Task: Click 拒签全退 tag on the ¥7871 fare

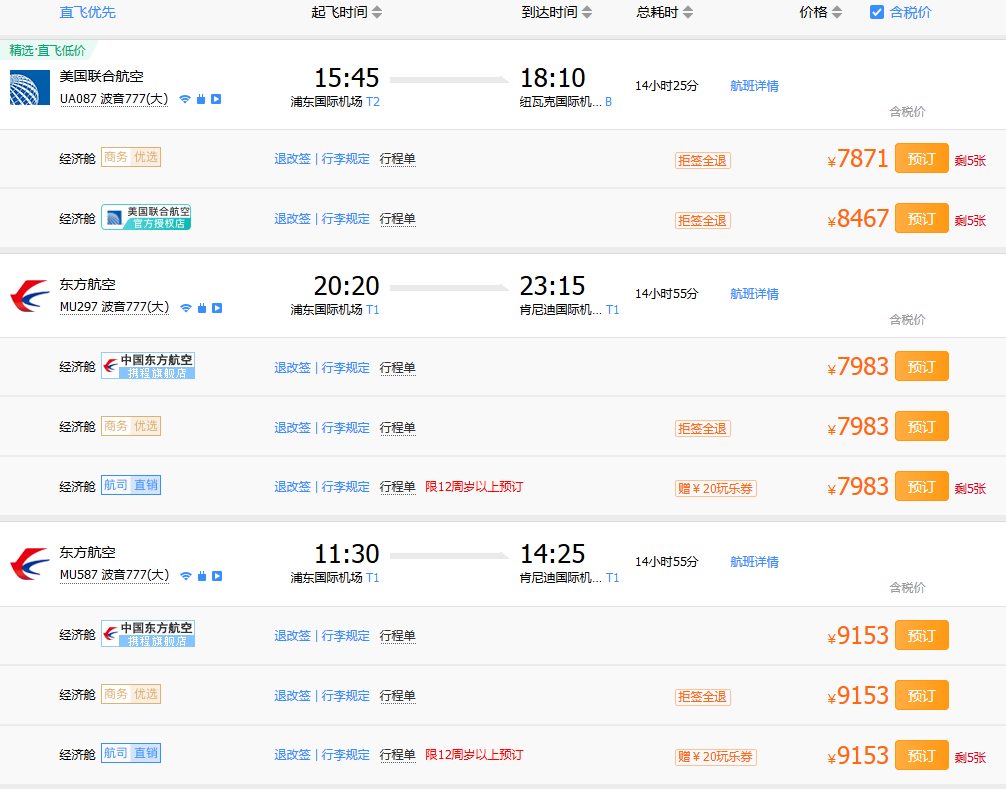Action: pos(703,160)
